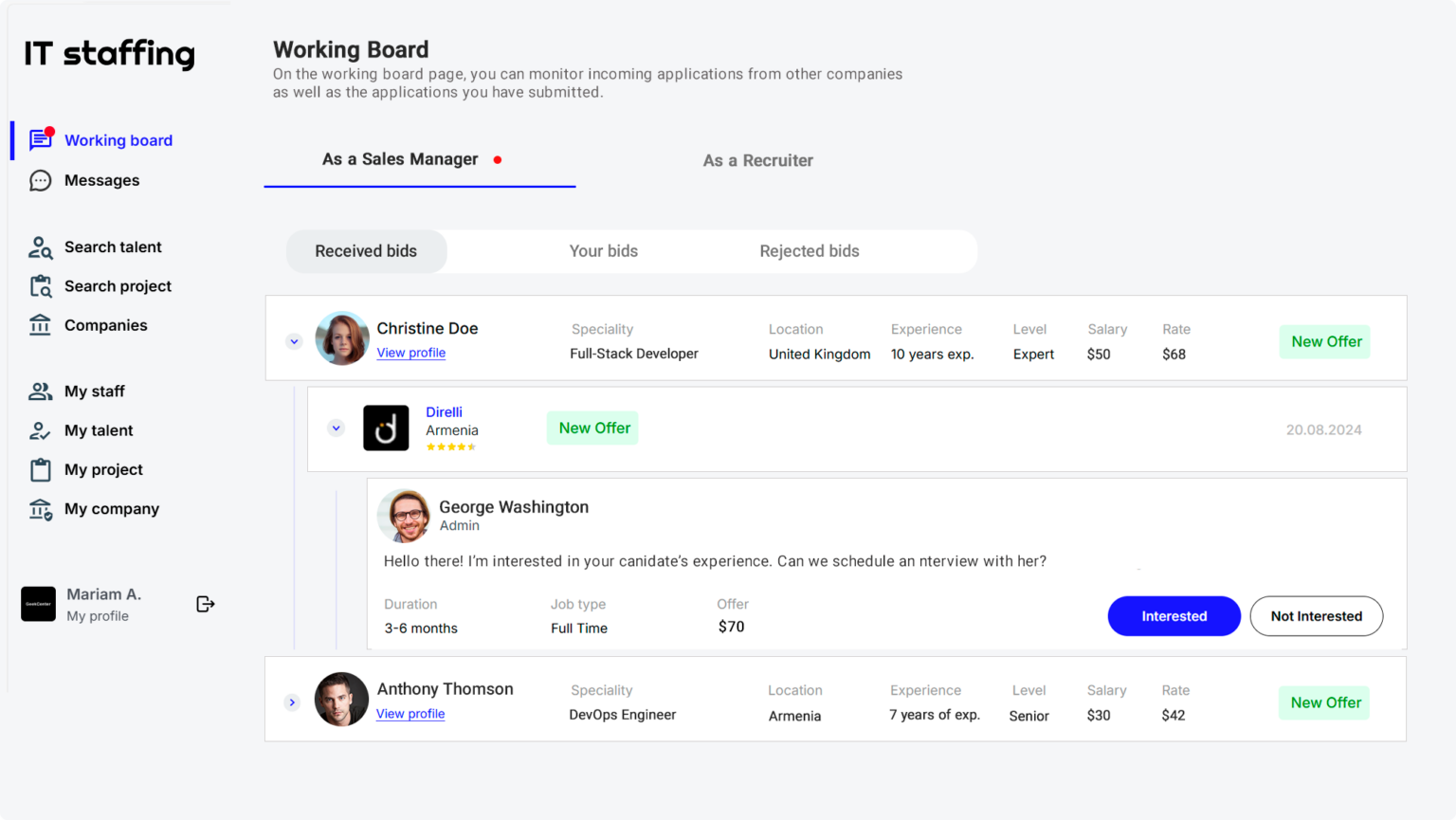The height and width of the screenshot is (820, 1456).
Task: Expand Christine Doe's bid details
Action: coord(294,340)
